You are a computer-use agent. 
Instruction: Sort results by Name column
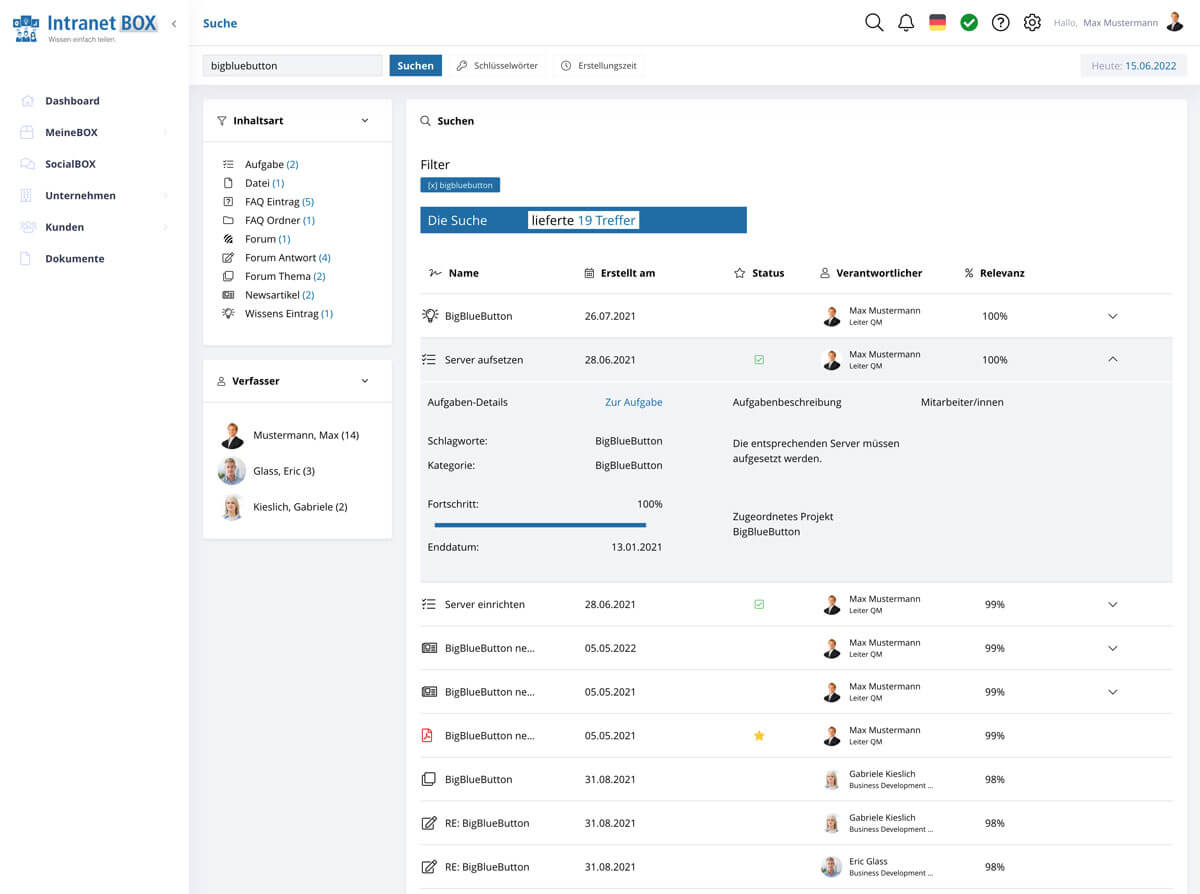pyautogui.click(x=454, y=273)
